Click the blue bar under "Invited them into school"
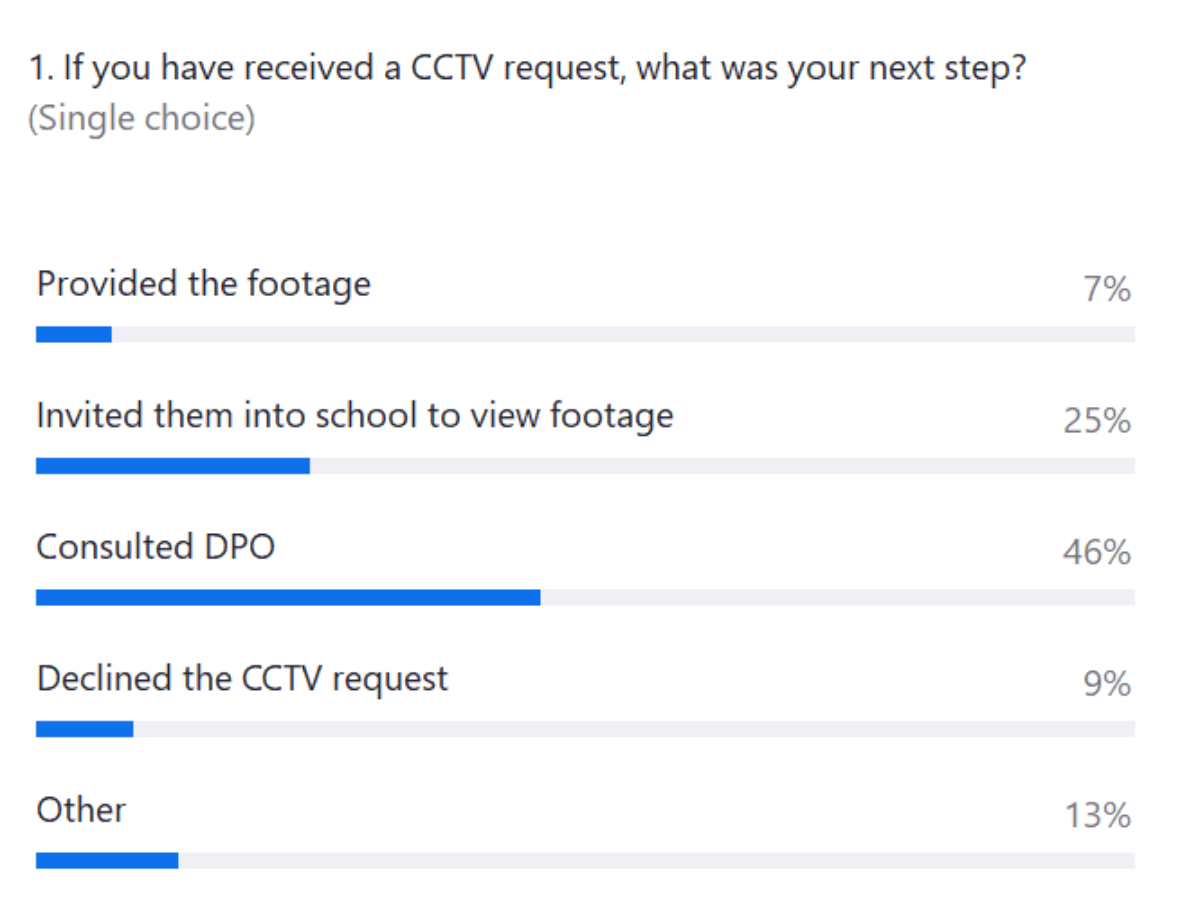 [x=173, y=466]
